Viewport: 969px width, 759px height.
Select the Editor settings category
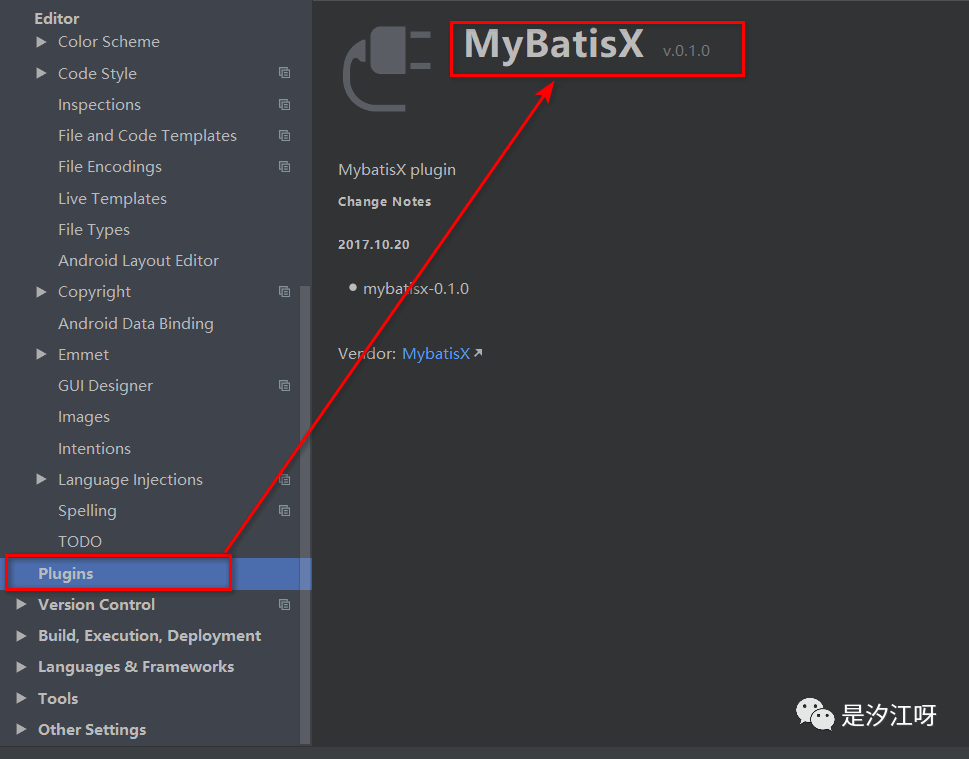tap(57, 19)
